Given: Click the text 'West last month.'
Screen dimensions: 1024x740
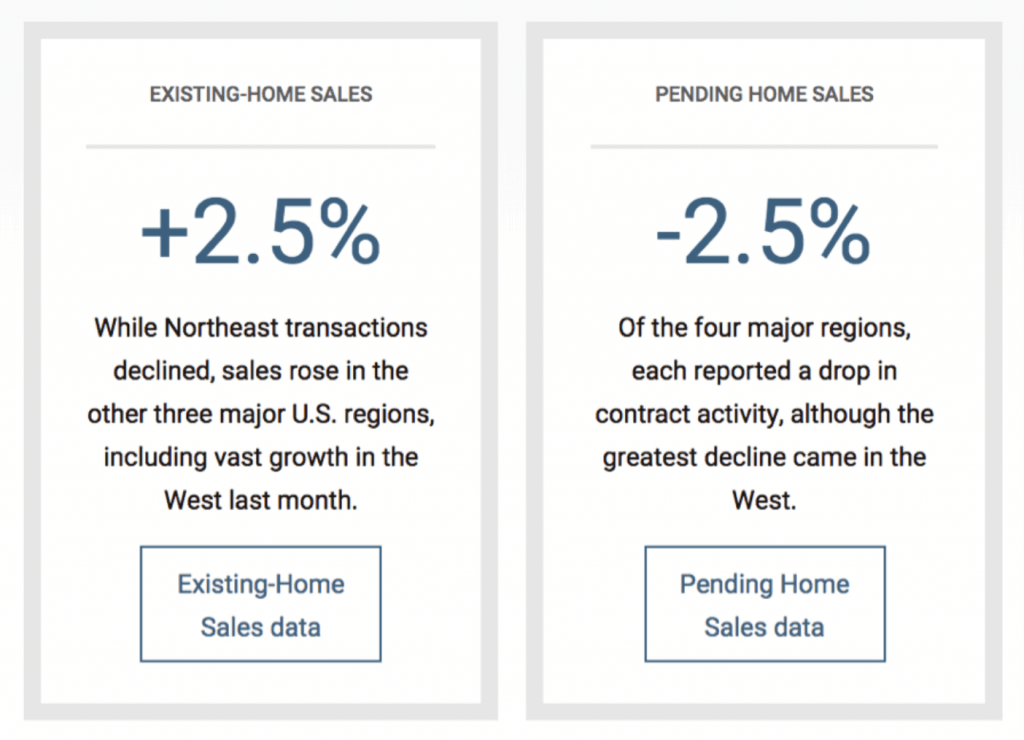Looking at the screenshot, I should coord(261,500).
